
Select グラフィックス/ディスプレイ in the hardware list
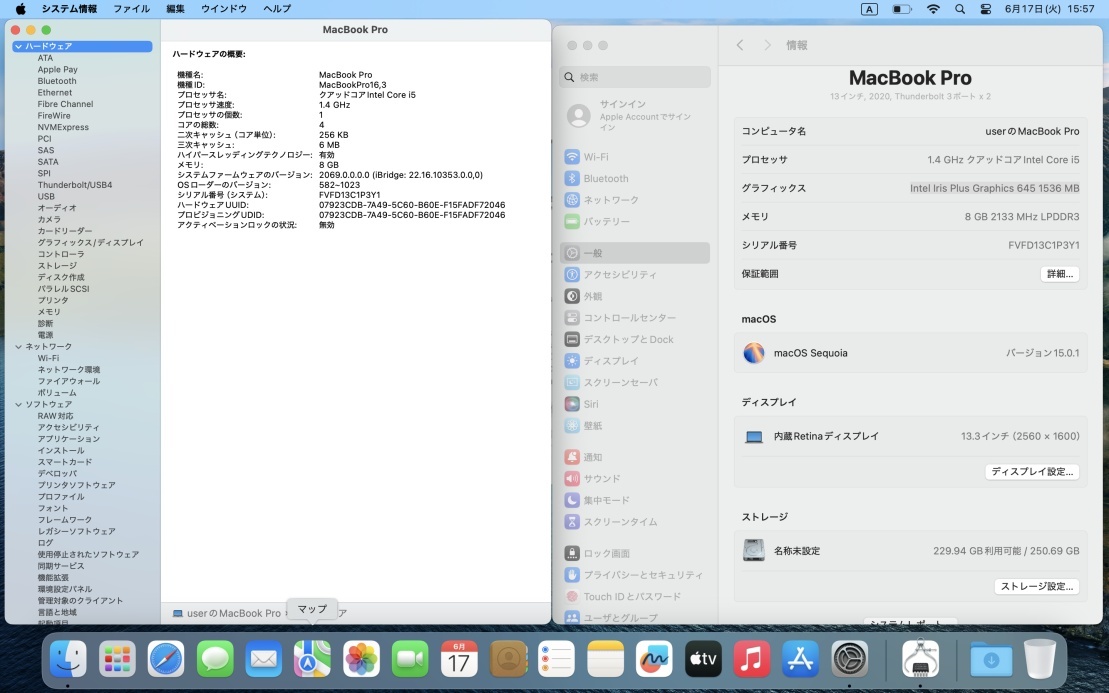pyautogui.click(x=91, y=243)
